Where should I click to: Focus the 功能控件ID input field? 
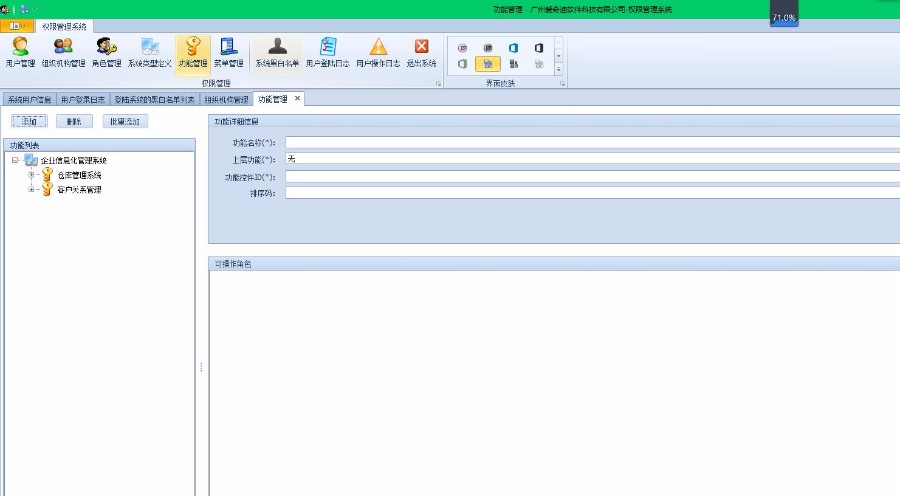click(592, 177)
